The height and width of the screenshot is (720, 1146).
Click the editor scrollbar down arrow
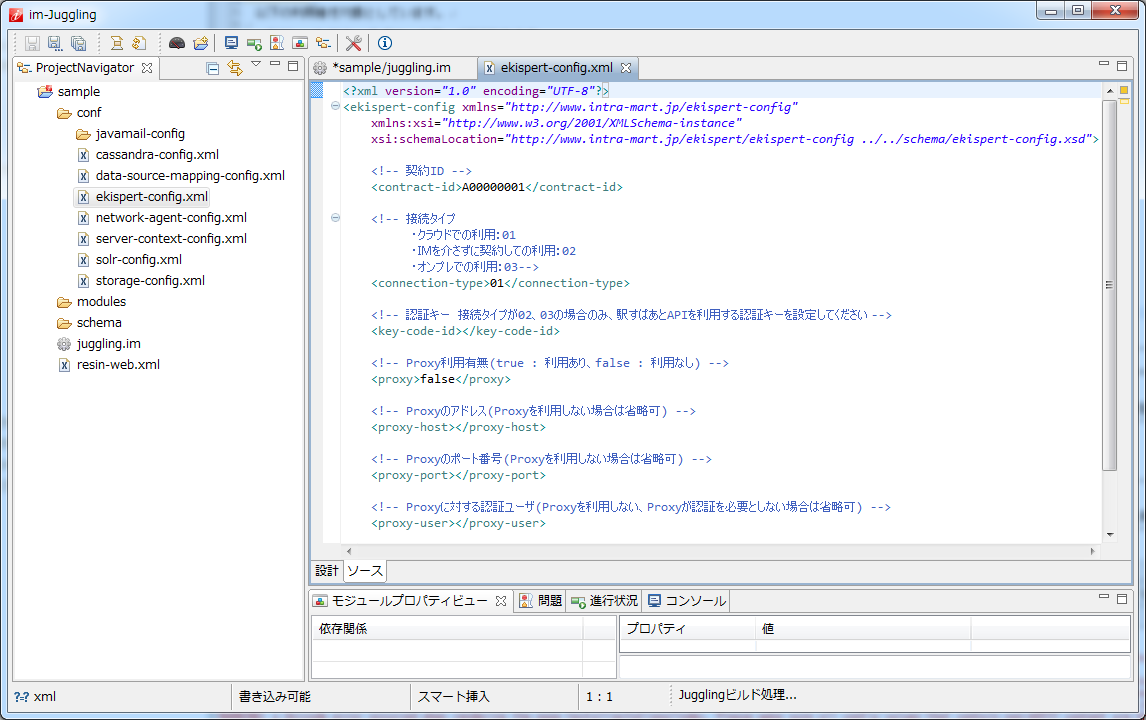1109,535
